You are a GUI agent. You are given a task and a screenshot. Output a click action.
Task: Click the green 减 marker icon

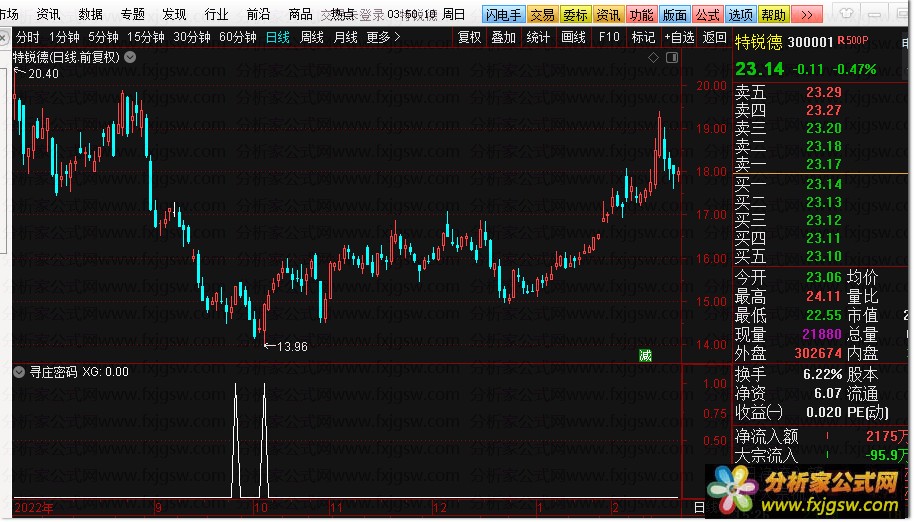click(645, 355)
